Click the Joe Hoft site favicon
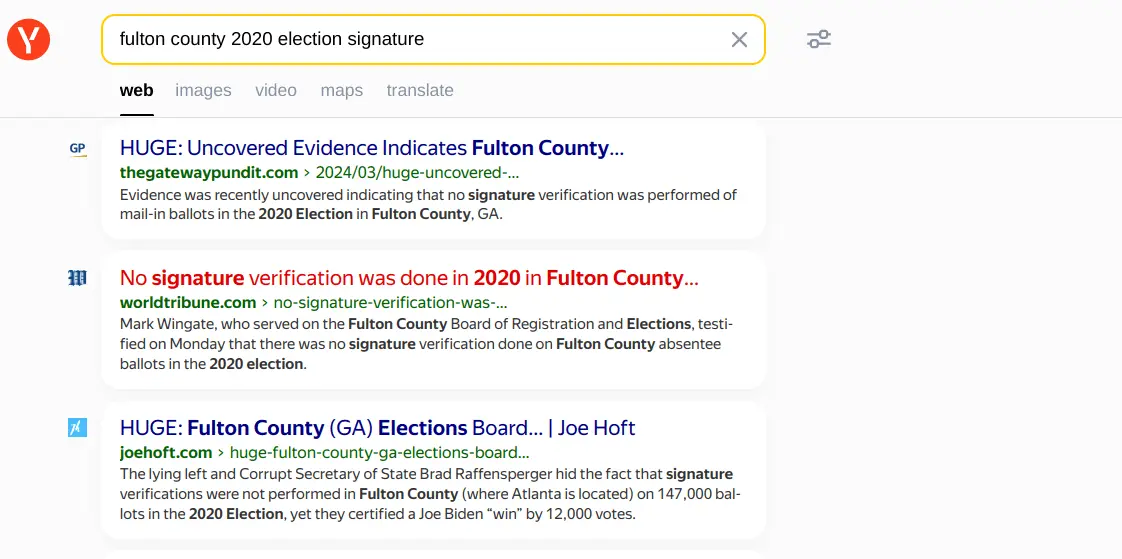This screenshot has width=1122, height=559. pyautogui.click(x=78, y=428)
